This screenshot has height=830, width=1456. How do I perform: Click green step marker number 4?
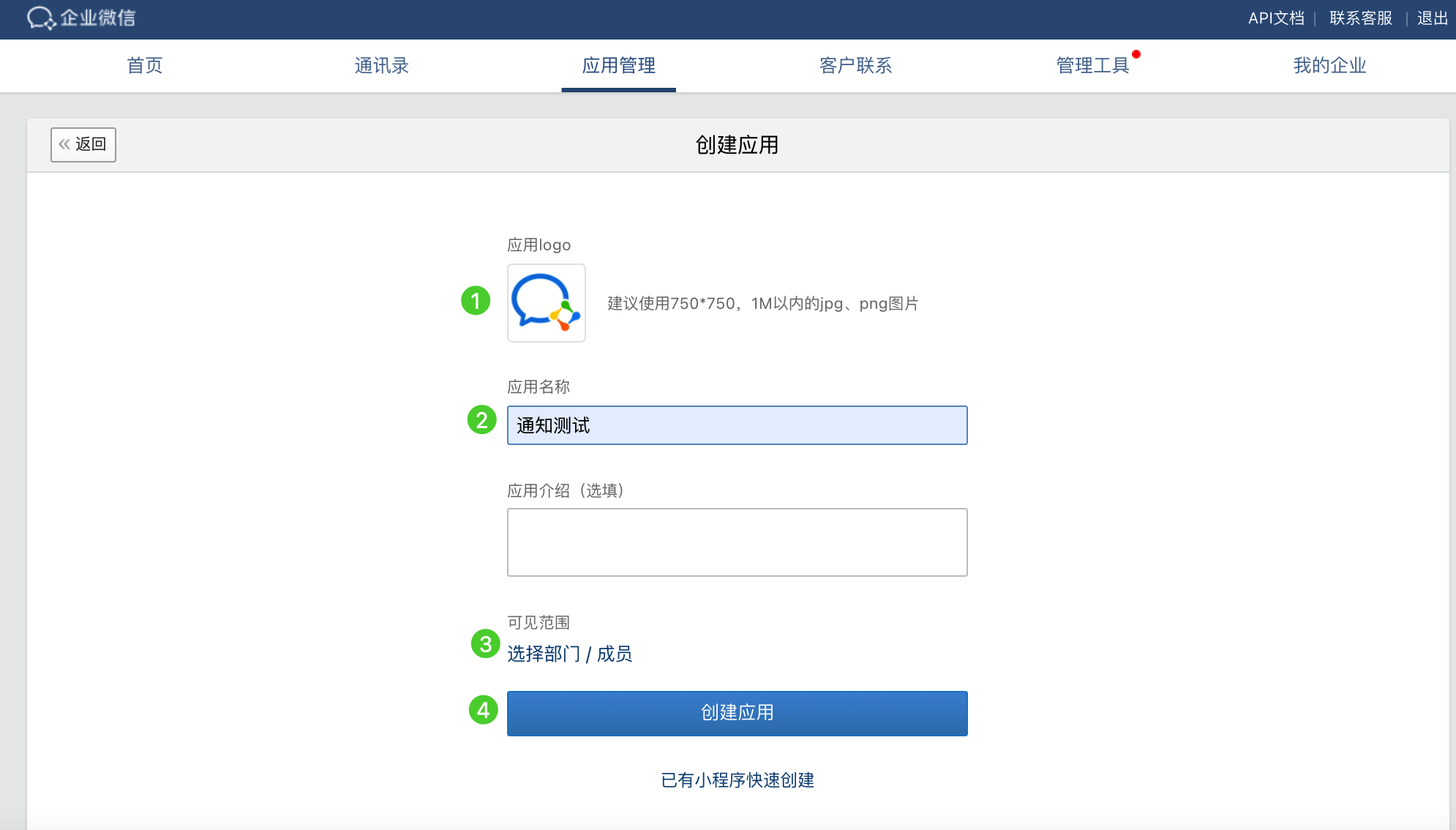click(484, 710)
